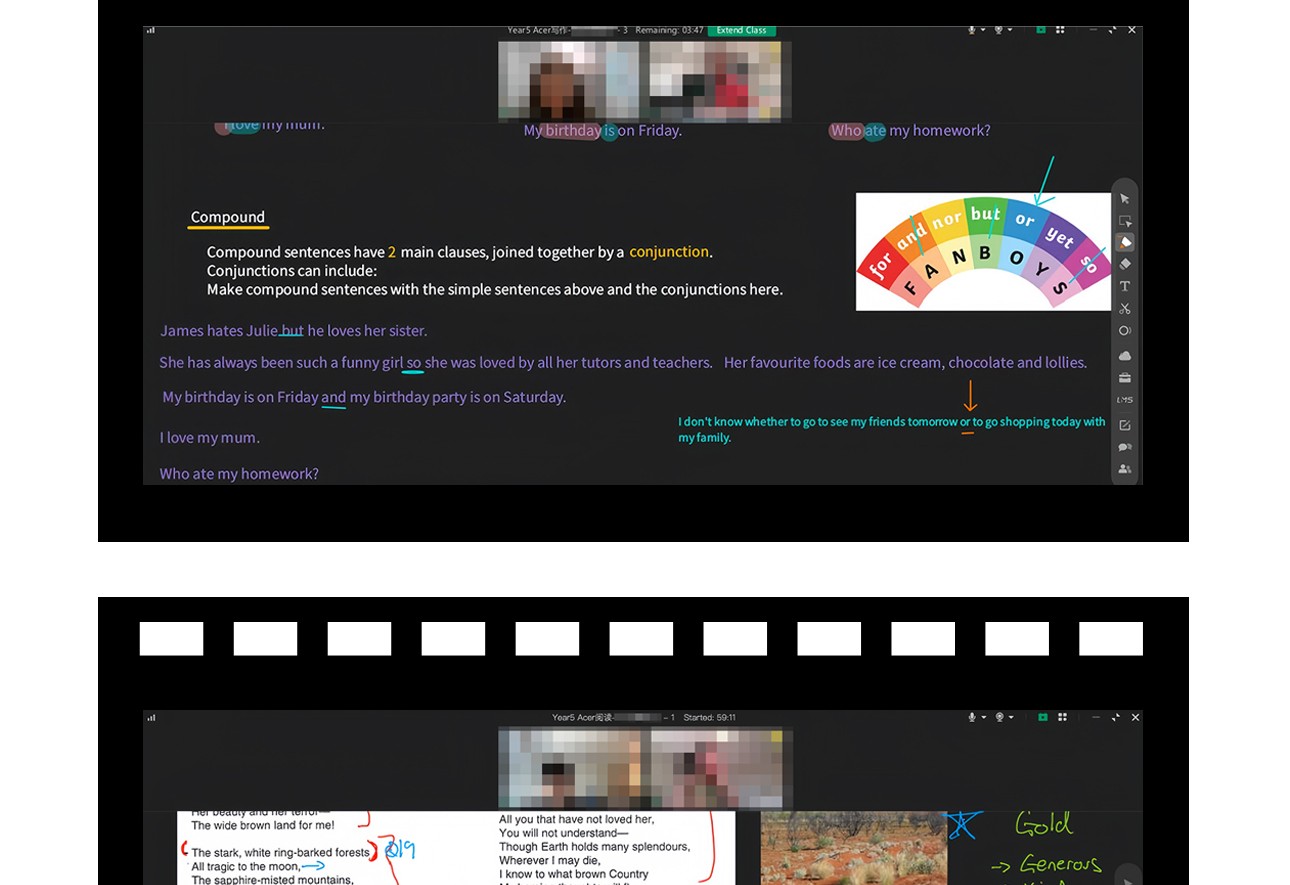Viewport: 1290px width, 885px height.
Task: Choose the shape tool
Action: pyautogui.click(x=1125, y=330)
